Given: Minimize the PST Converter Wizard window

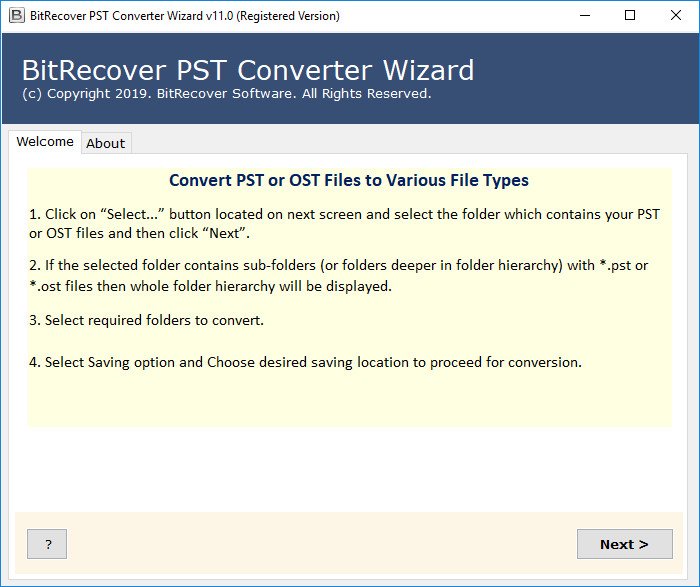Looking at the screenshot, I should 583,16.
